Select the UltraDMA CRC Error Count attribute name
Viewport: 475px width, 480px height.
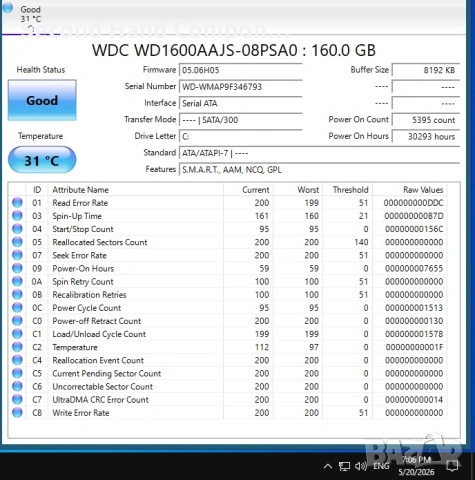(100, 400)
